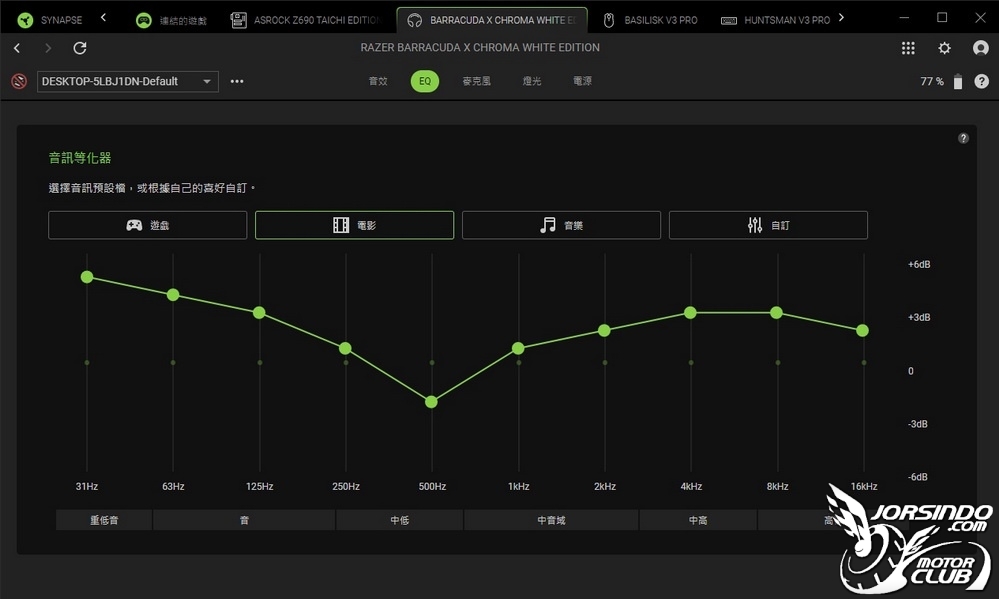Screen dimensions: 999x599
Task: Select the Barracuda X Chroma White tab
Action: click(491, 20)
